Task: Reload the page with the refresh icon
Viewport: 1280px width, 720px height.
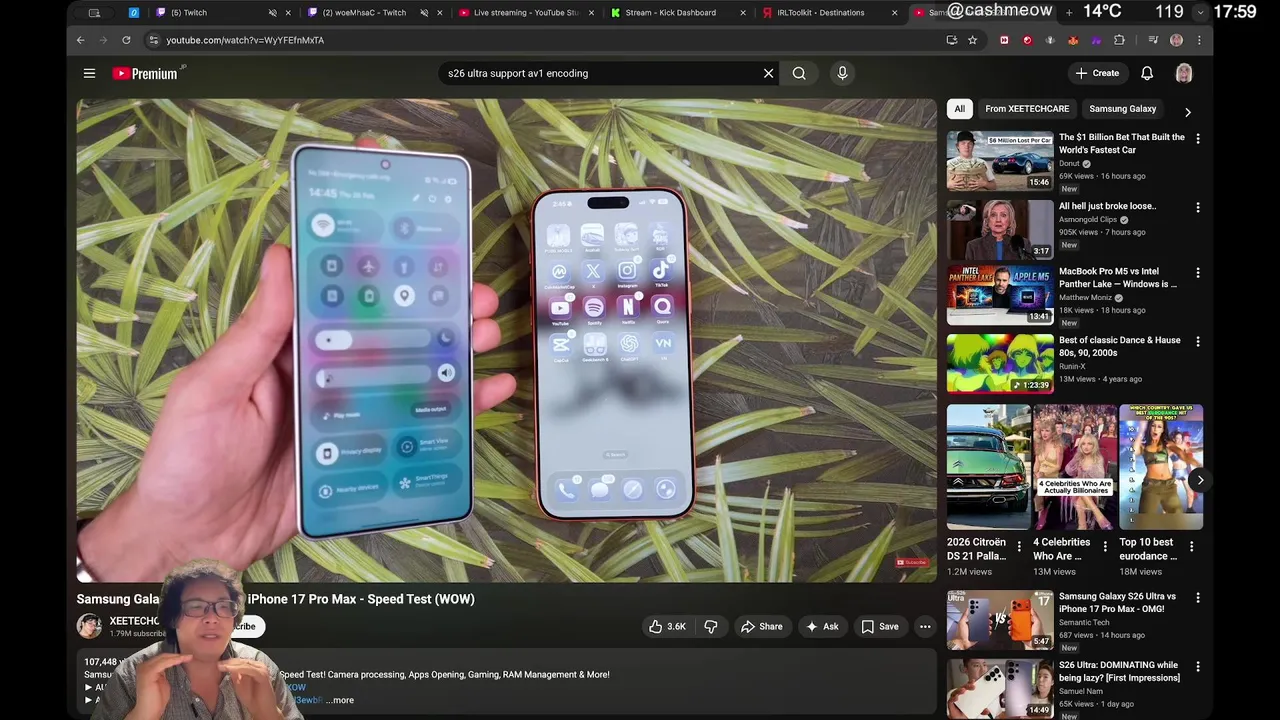Action: pos(126,40)
